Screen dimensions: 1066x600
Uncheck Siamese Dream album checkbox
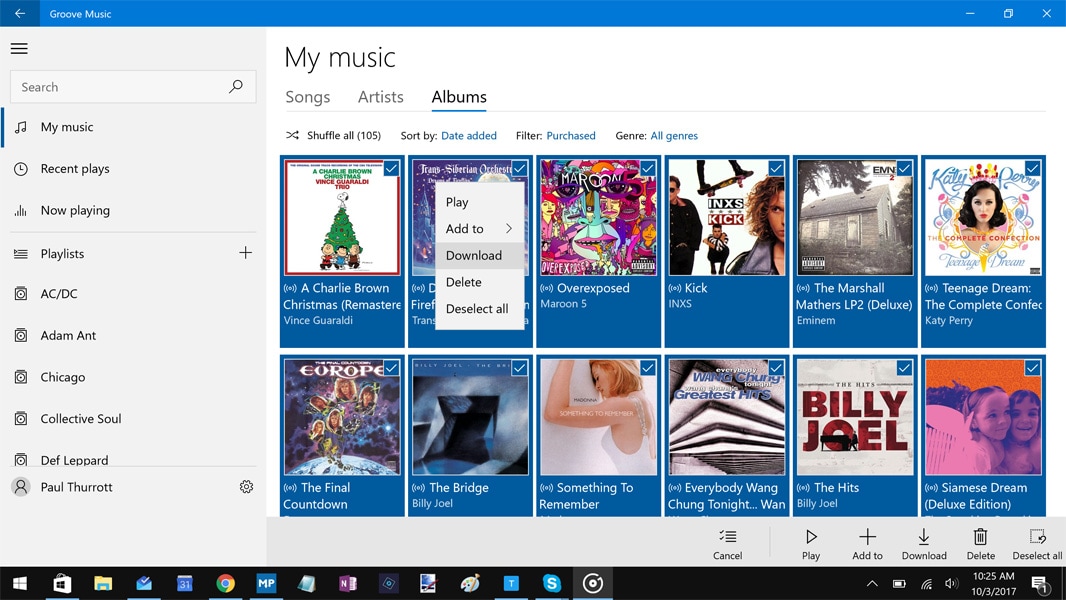pyautogui.click(x=1033, y=368)
